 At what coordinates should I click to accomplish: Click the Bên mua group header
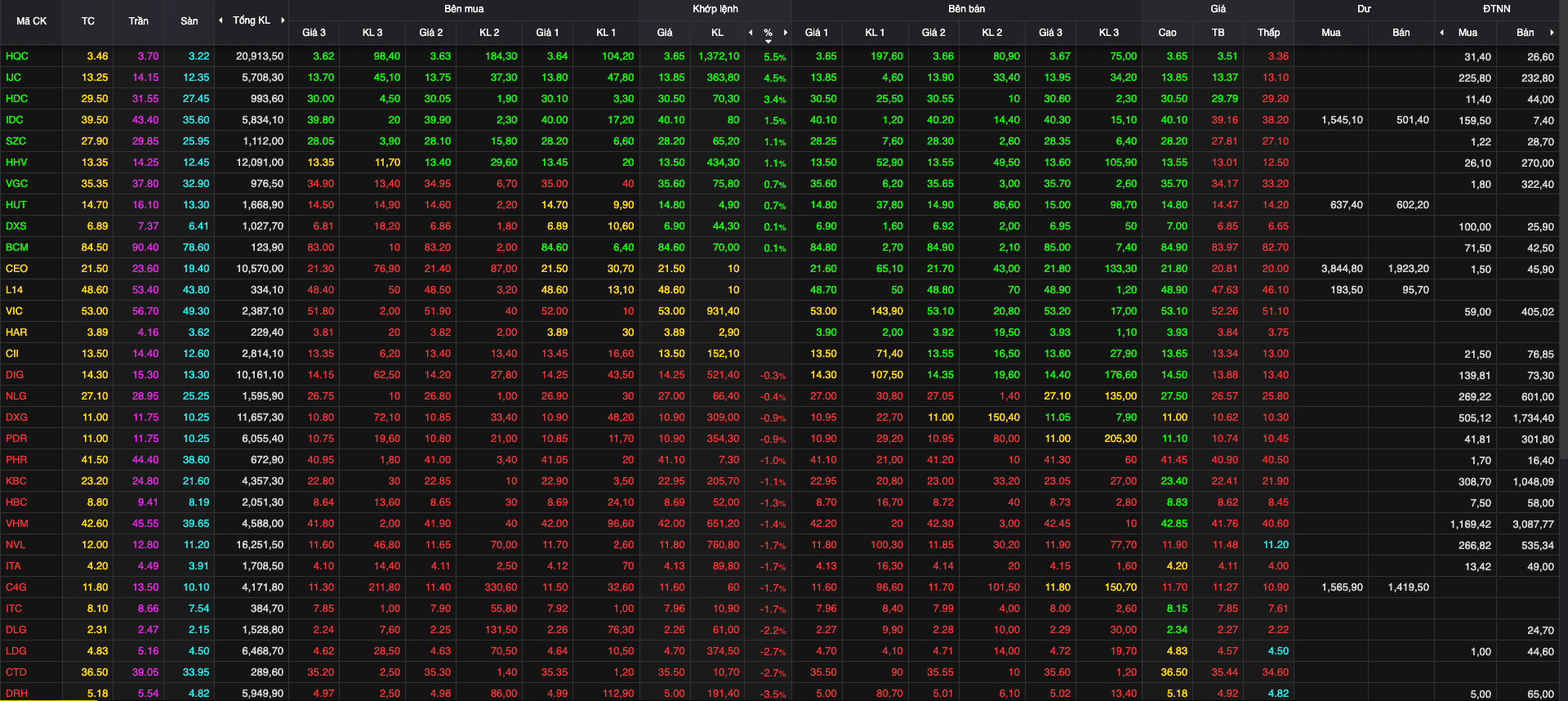pos(464,9)
